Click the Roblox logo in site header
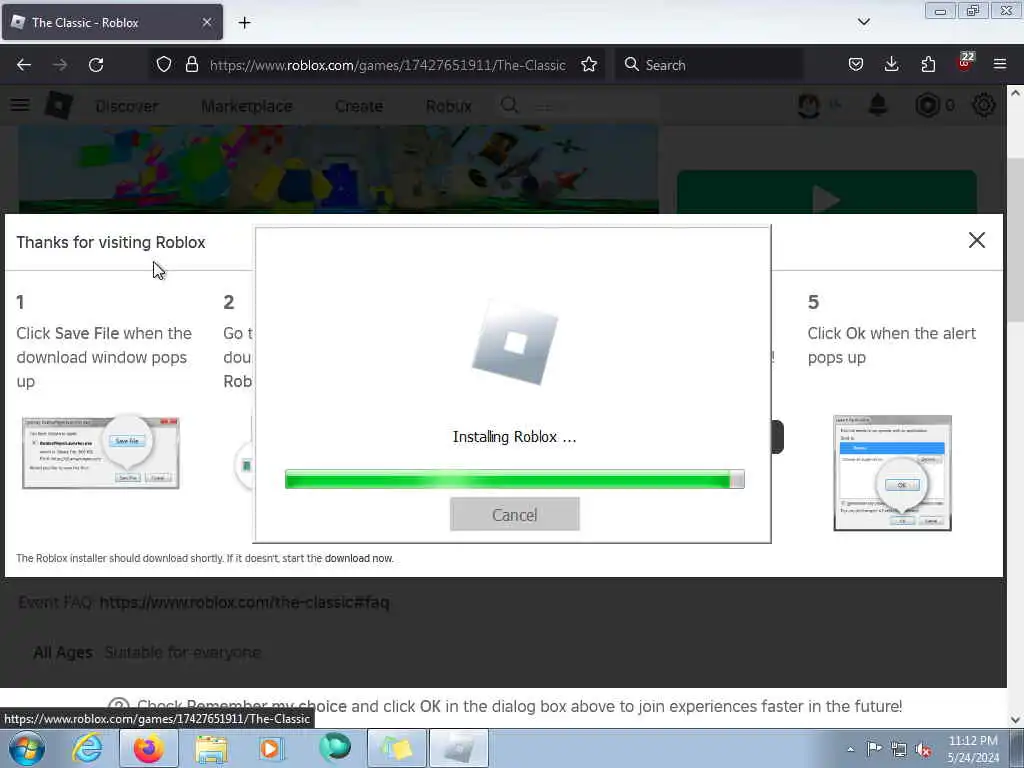Viewport: 1024px width, 768px height. [59, 104]
